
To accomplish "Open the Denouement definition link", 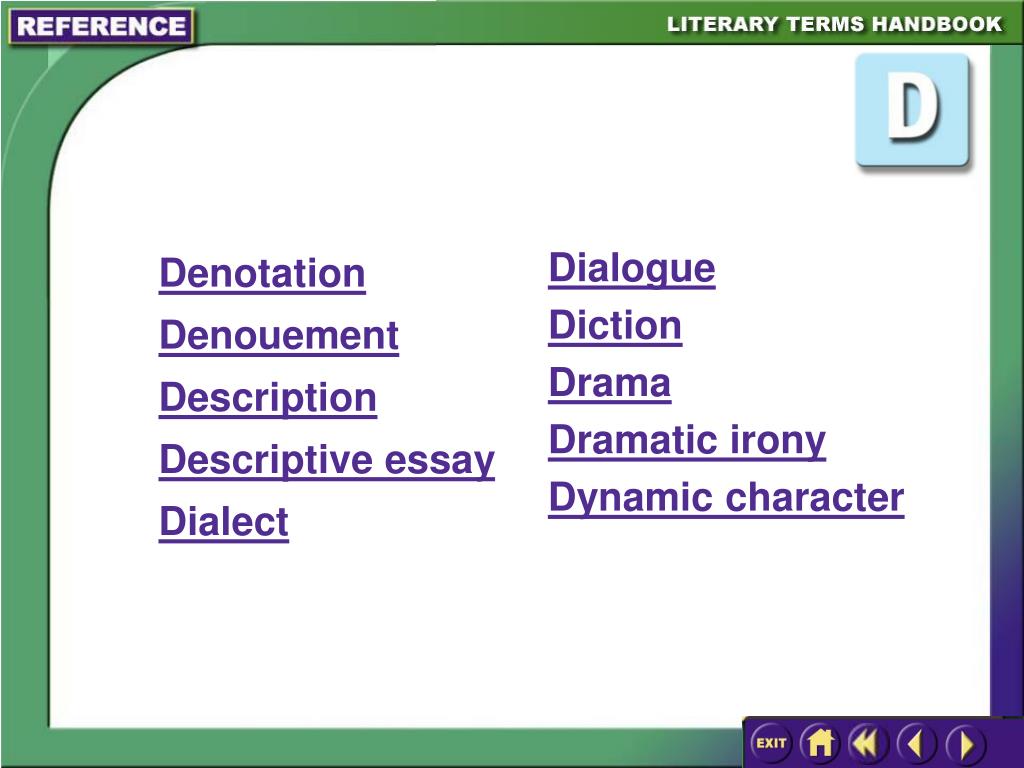I will click(x=279, y=336).
